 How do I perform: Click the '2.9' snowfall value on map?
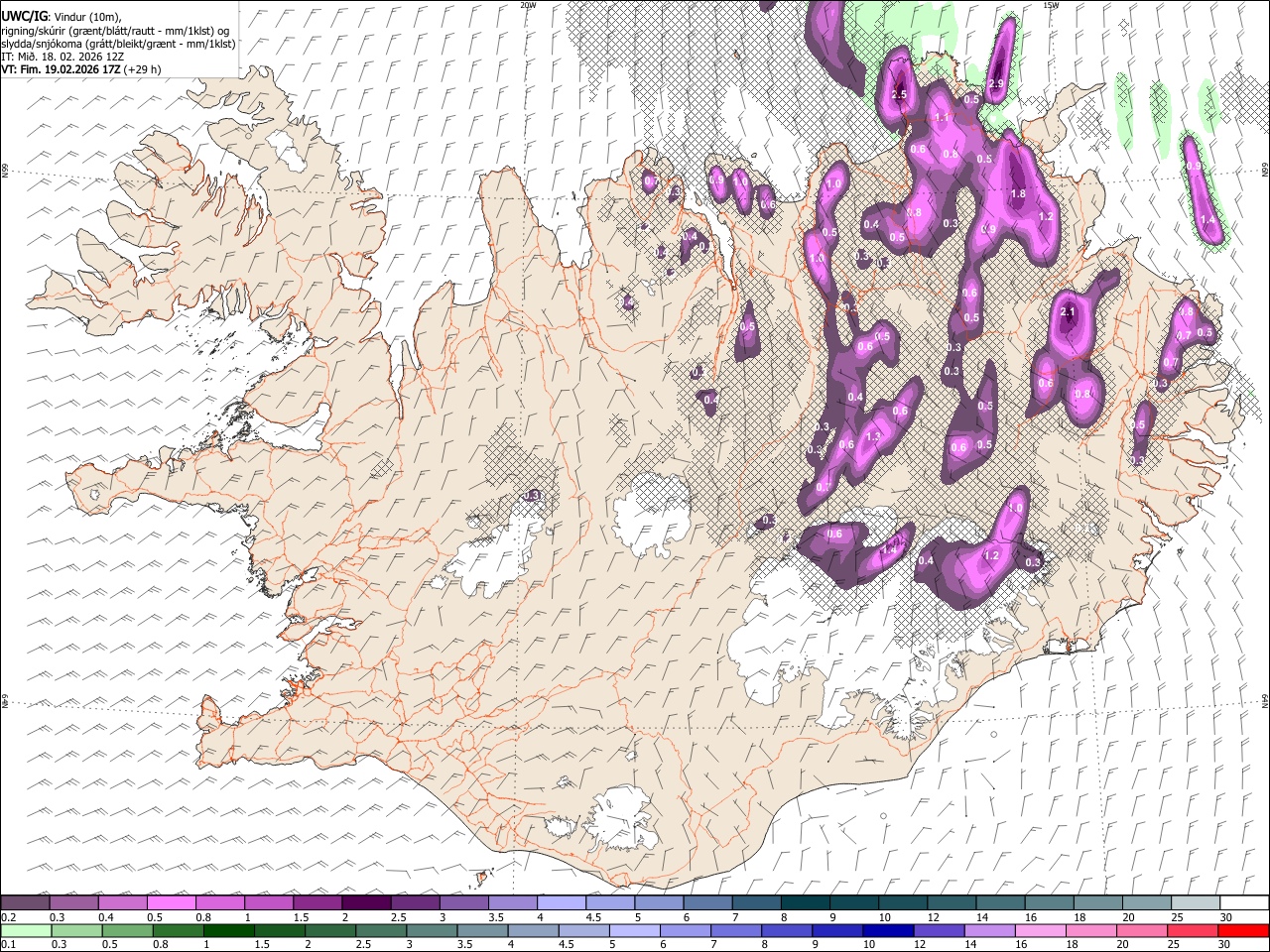pyautogui.click(x=997, y=83)
